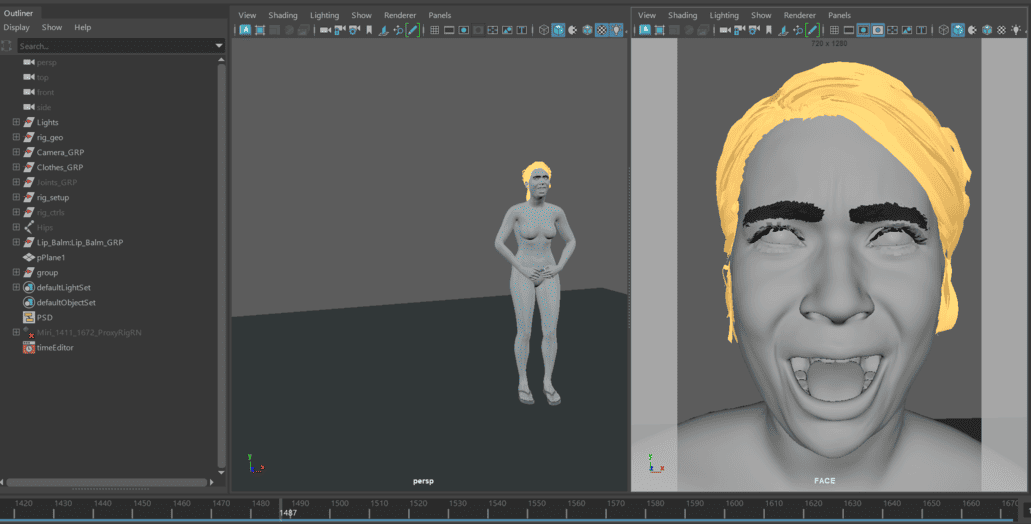Image resolution: width=1031 pixels, height=524 pixels.
Task: Switch persp panel to Wireframe display
Action: [544, 30]
